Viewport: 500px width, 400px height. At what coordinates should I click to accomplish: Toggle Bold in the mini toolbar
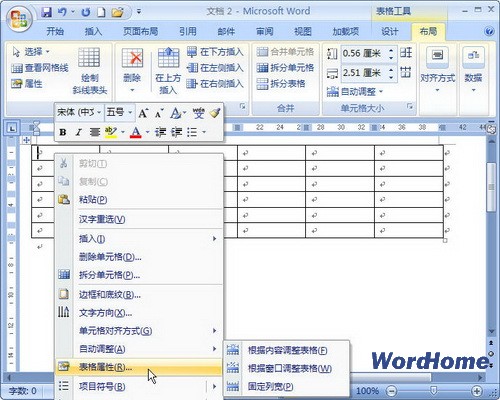point(63,132)
